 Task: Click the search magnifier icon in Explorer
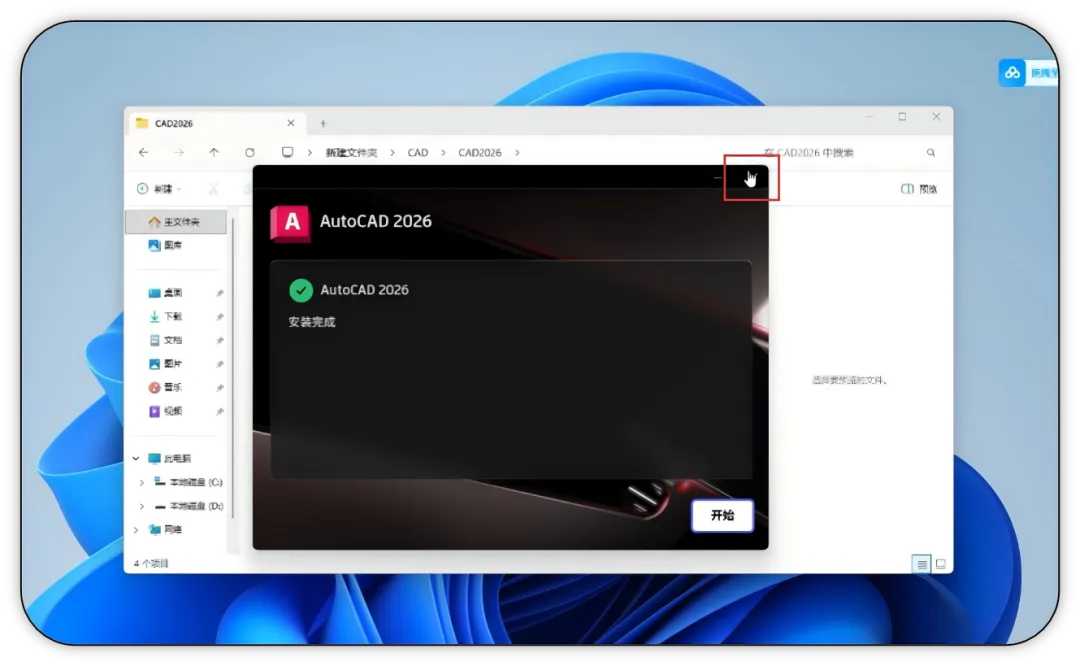pyautogui.click(x=931, y=152)
